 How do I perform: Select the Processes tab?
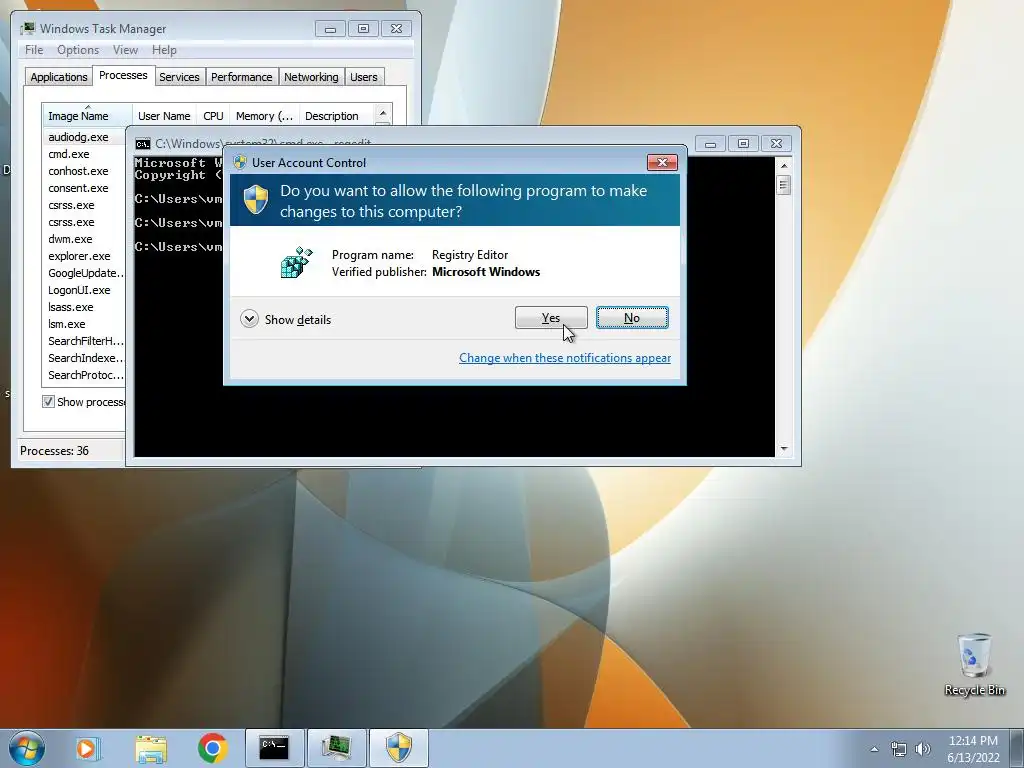click(x=123, y=75)
